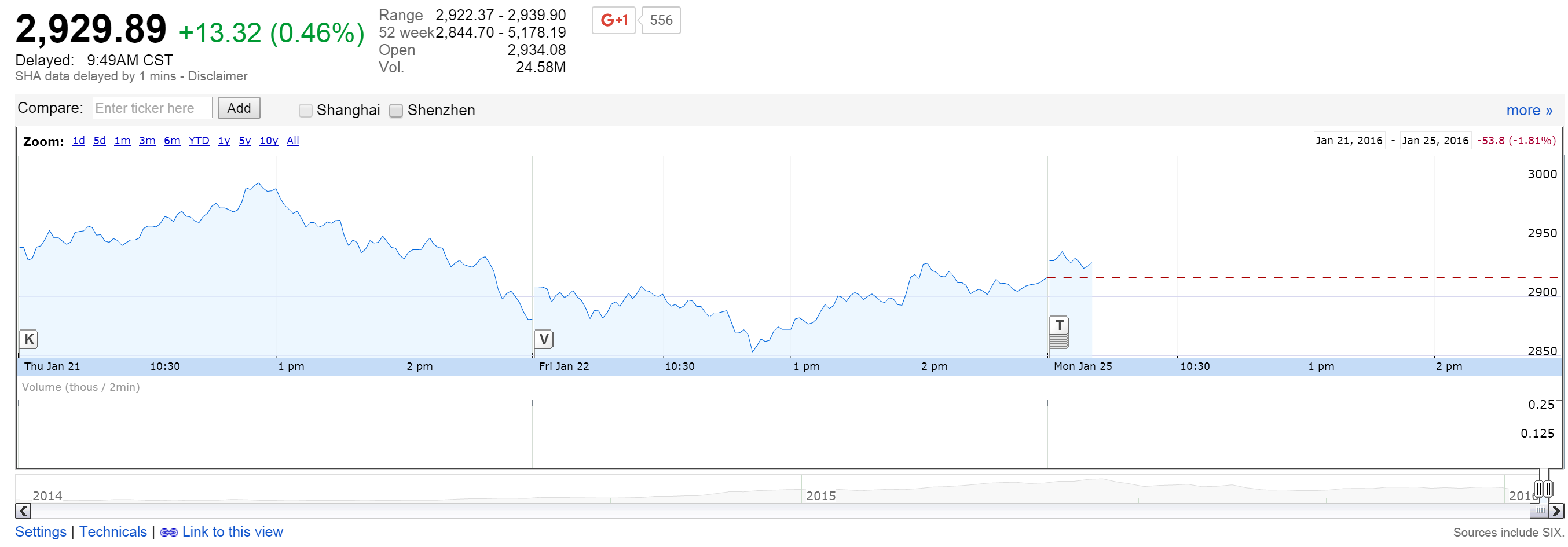Click the chain link icon
Screen dimensions: 1568x547
168,533
